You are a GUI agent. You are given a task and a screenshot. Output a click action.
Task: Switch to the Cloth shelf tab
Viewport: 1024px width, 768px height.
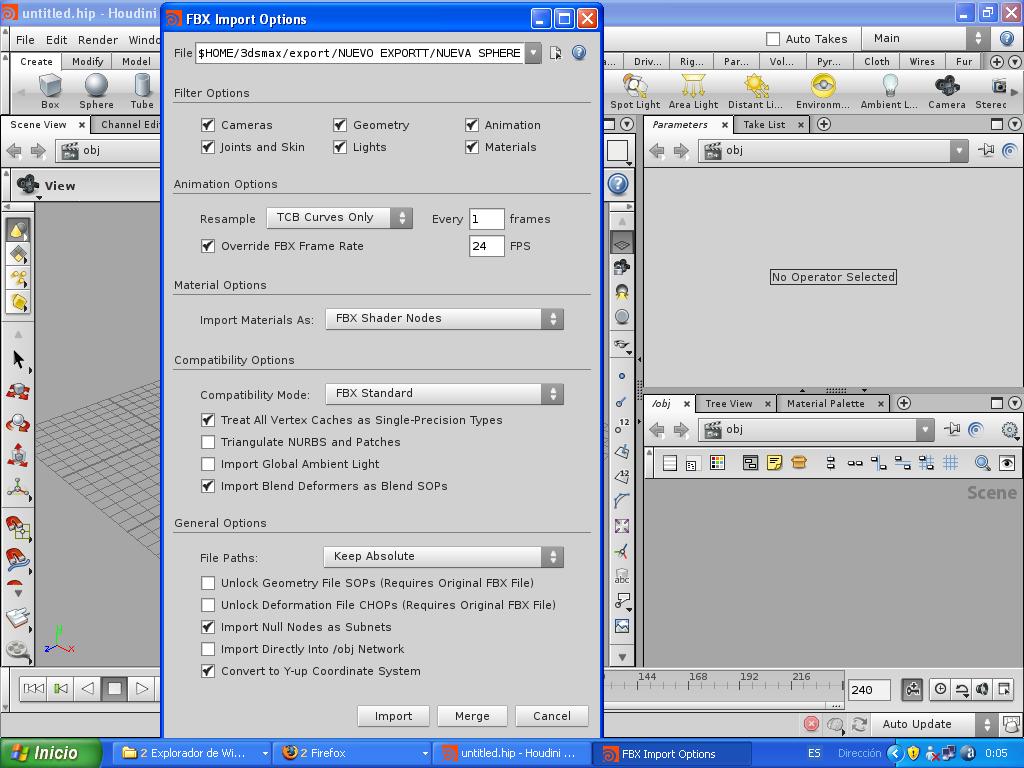[x=876, y=61]
